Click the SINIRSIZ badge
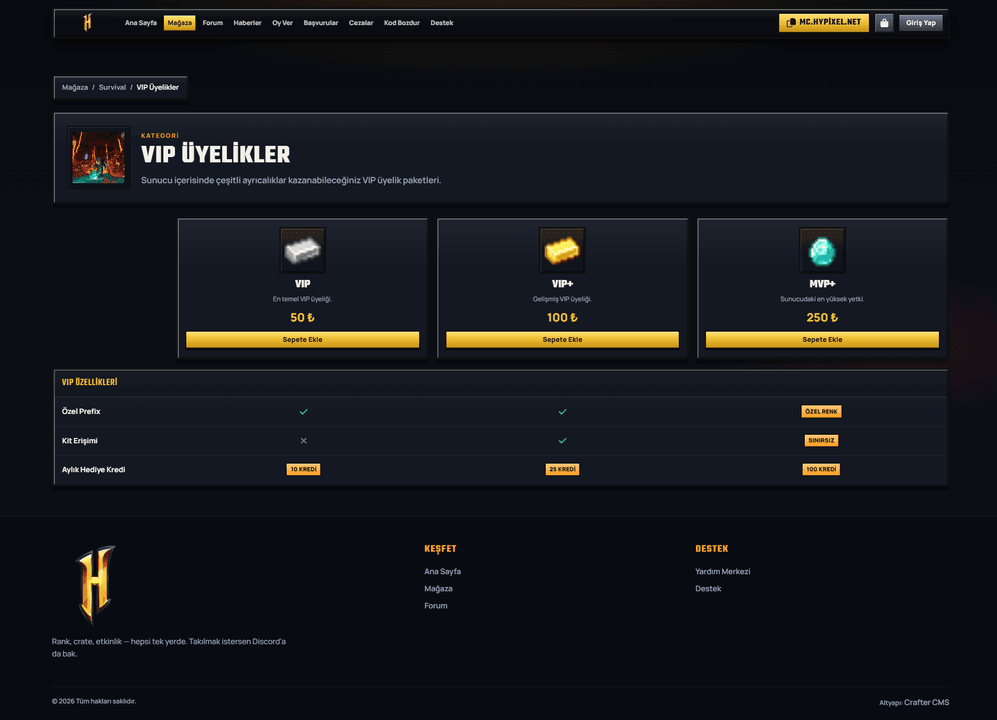The width and height of the screenshot is (997, 720). [822, 440]
